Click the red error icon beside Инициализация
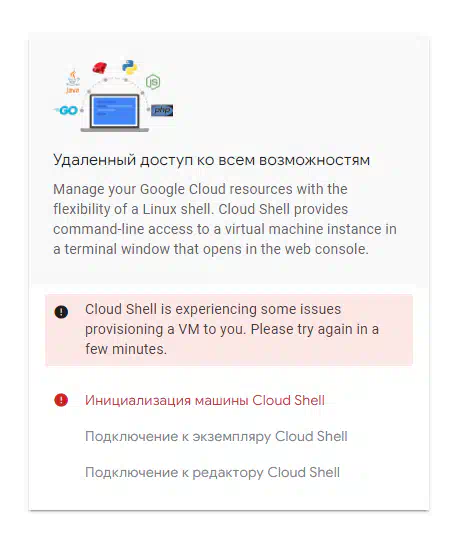Screen dimensions: 463x551 (61, 400)
